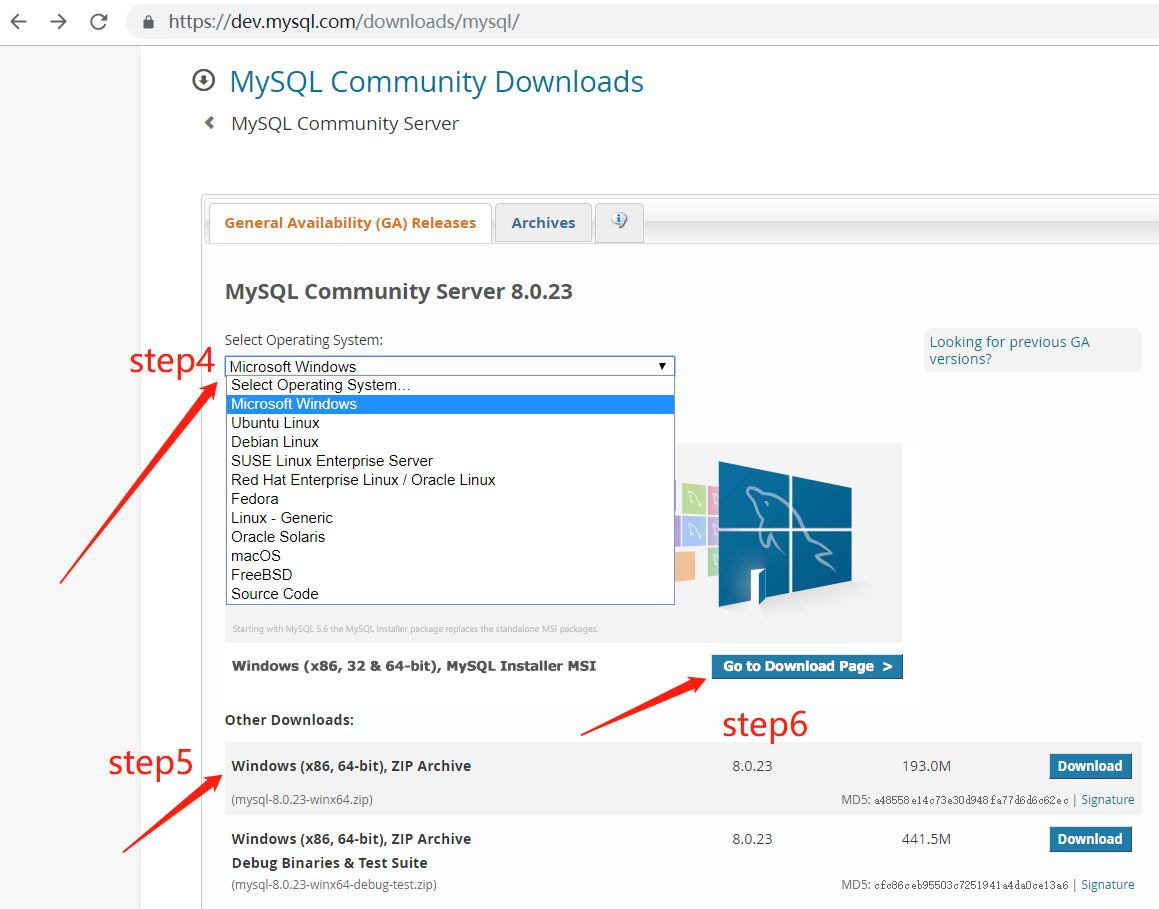Image resolution: width=1159 pixels, height=909 pixels.
Task: Switch to the Archives tab
Action: click(543, 223)
